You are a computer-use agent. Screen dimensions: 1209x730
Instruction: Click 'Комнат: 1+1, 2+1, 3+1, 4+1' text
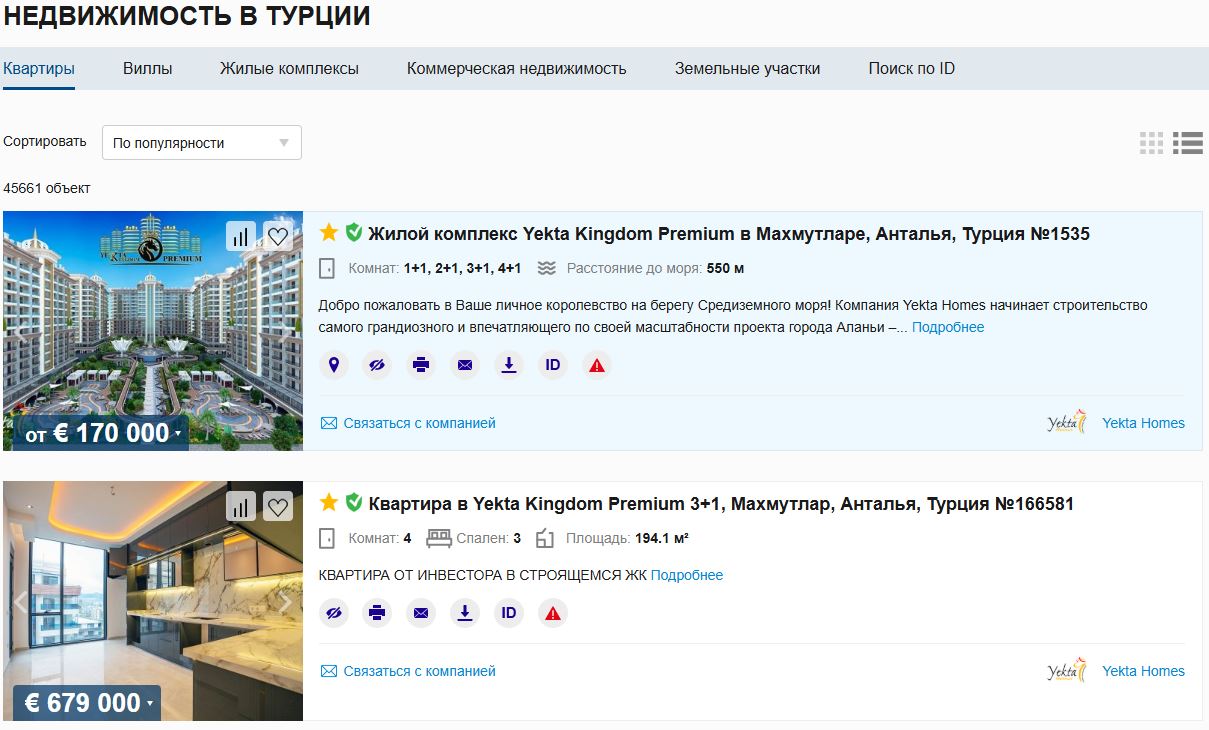click(434, 268)
